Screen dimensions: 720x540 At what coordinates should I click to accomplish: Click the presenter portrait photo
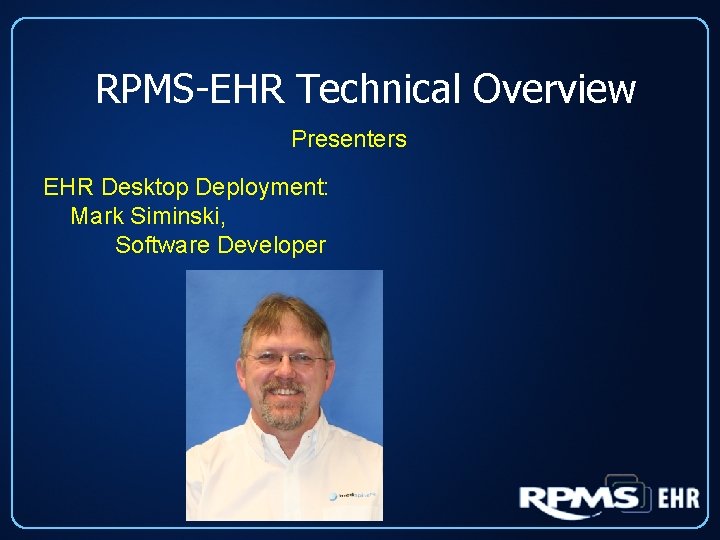[x=284, y=395]
